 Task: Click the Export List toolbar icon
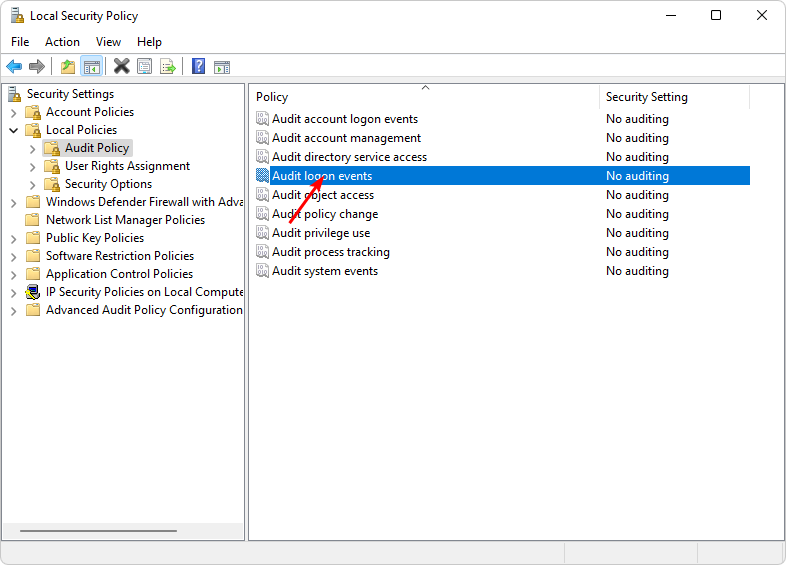pos(168,66)
